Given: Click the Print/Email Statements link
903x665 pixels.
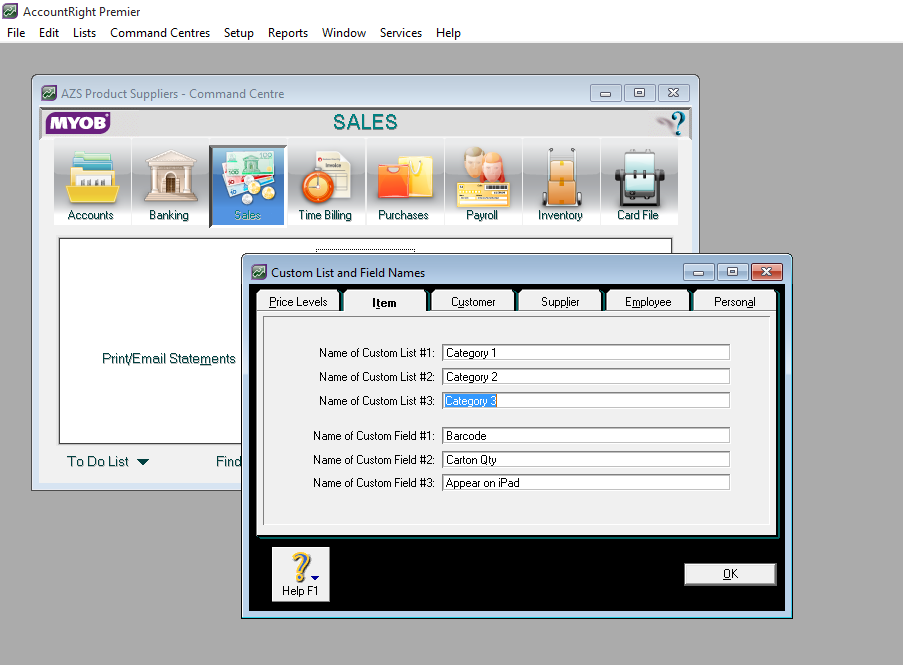Looking at the screenshot, I should click(169, 359).
